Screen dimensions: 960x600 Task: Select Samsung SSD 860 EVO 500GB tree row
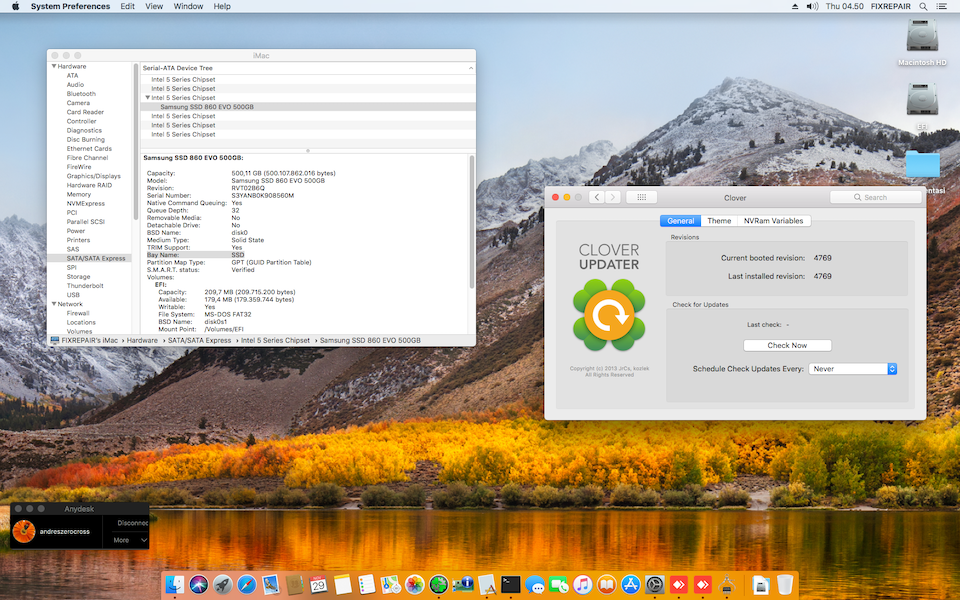308,107
